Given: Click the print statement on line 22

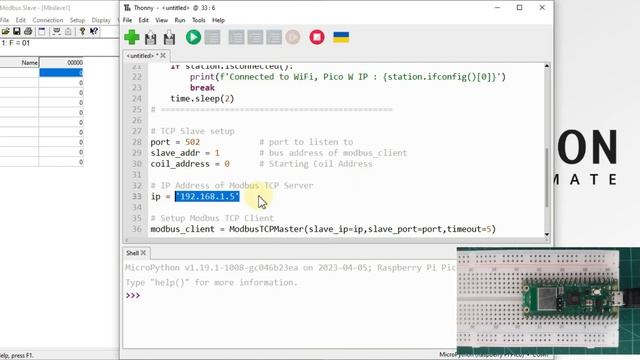Looking at the screenshot, I should 348,77.
